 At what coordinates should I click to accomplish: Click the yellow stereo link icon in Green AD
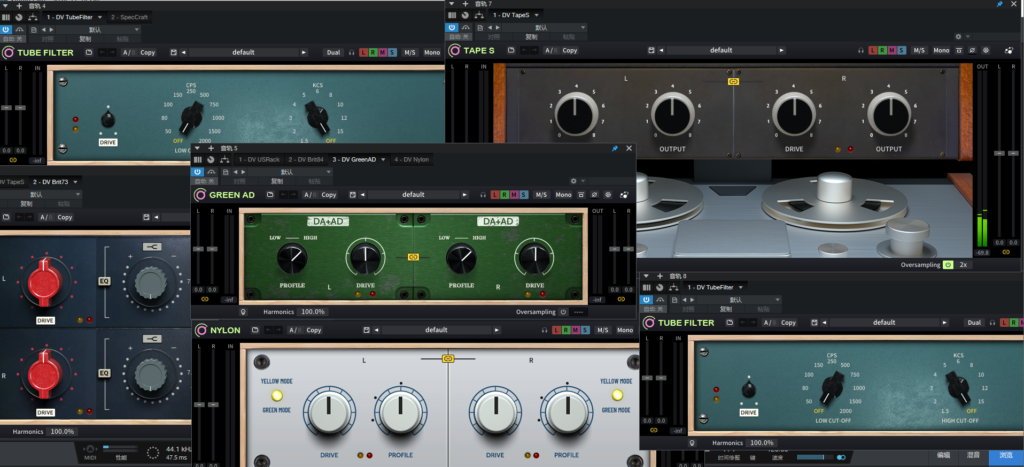click(x=414, y=256)
